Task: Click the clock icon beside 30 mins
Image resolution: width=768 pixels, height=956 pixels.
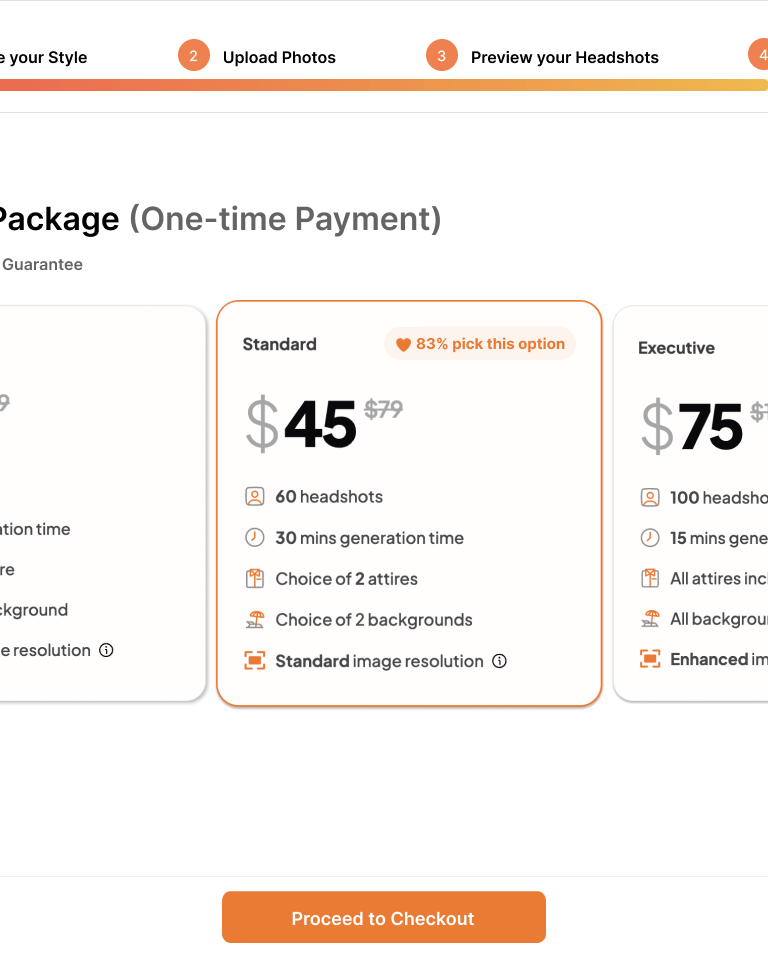Action: pyautogui.click(x=255, y=537)
